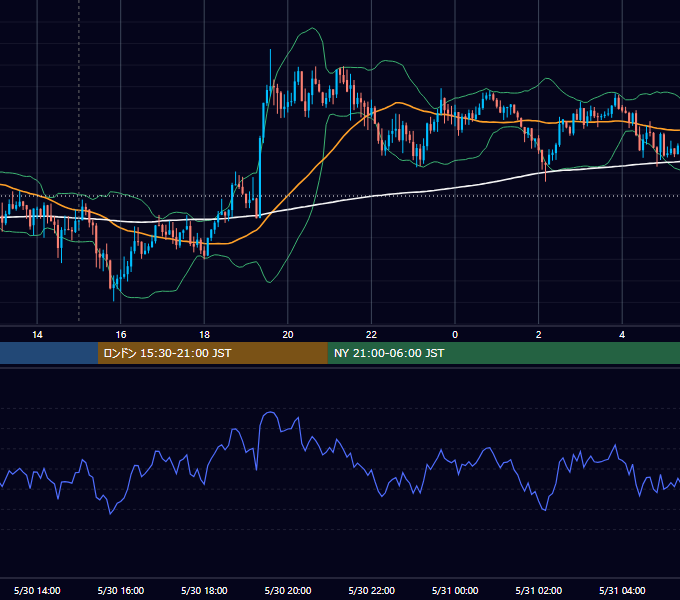The width and height of the screenshot is (680, 600).
Task: Click the 5/30 20:00 time label
Action: [288, 590]
